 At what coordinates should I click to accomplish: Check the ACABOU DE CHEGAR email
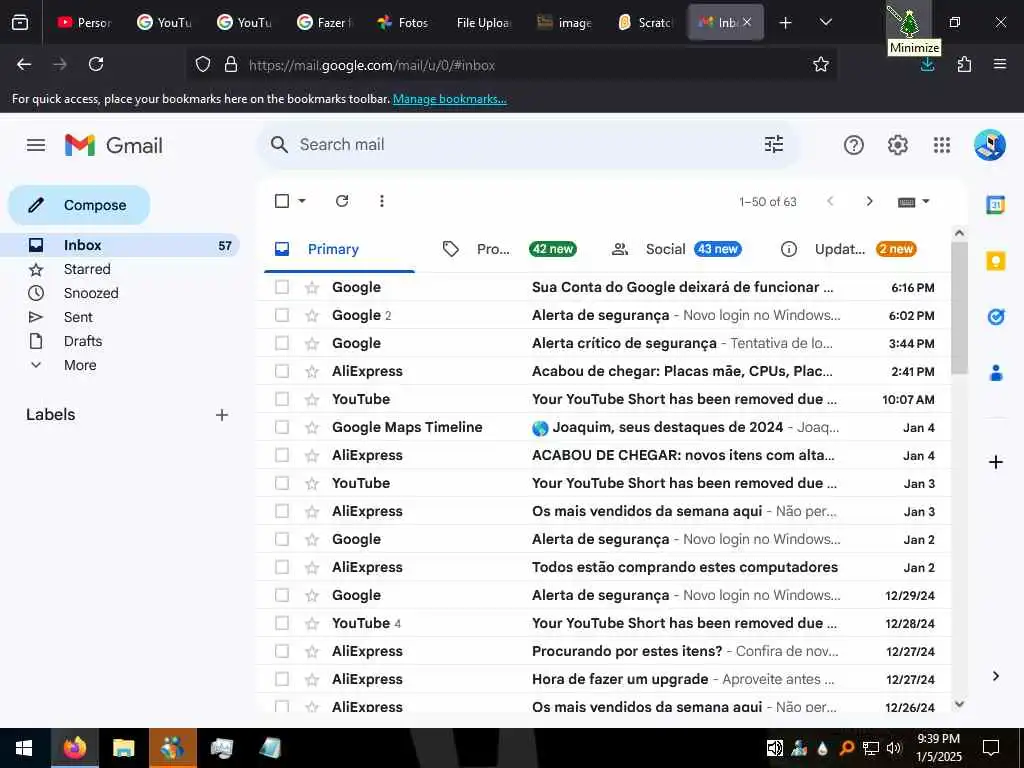[x=282, y=455]
